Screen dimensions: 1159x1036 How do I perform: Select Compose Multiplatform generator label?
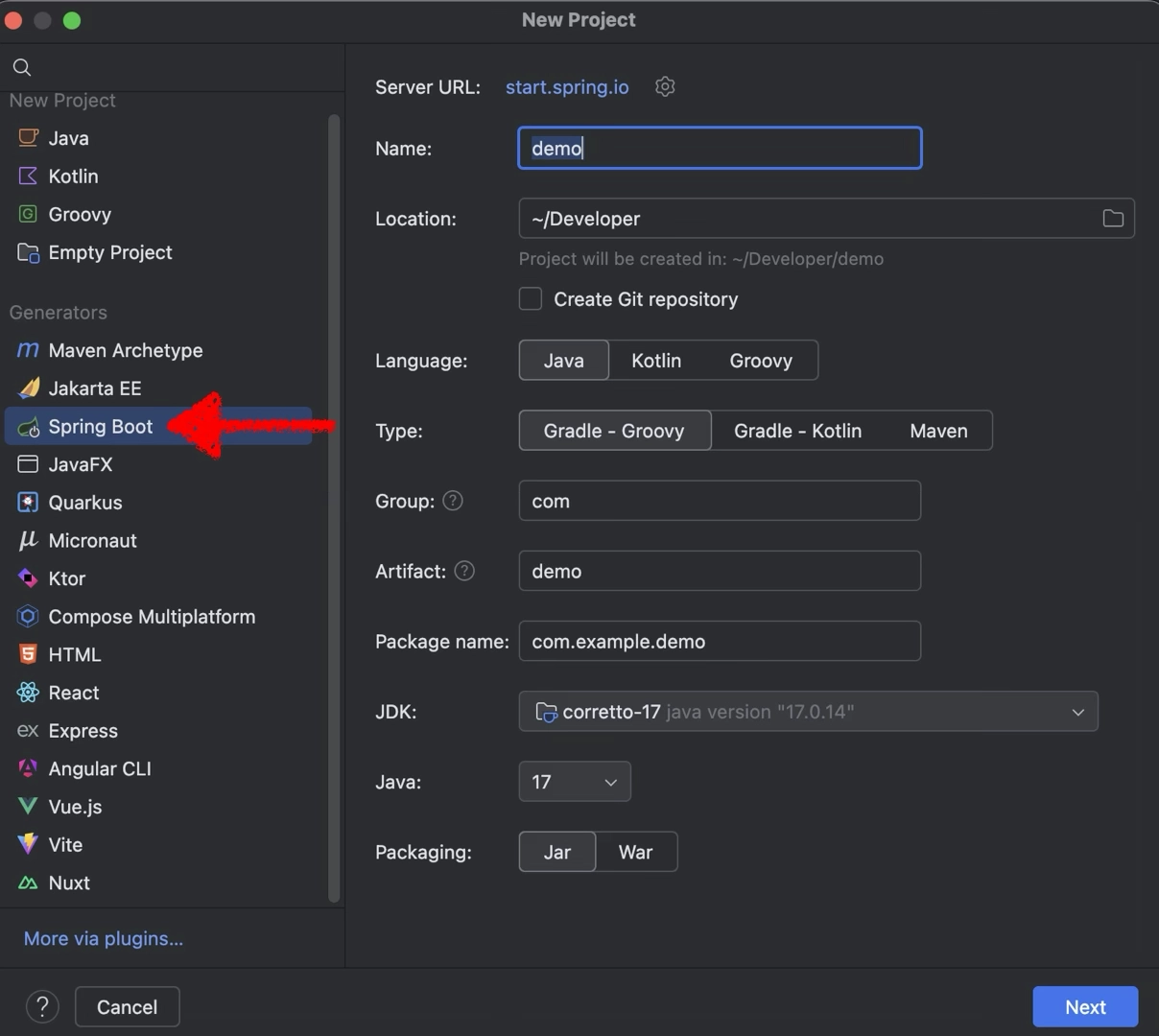[152, 617]
